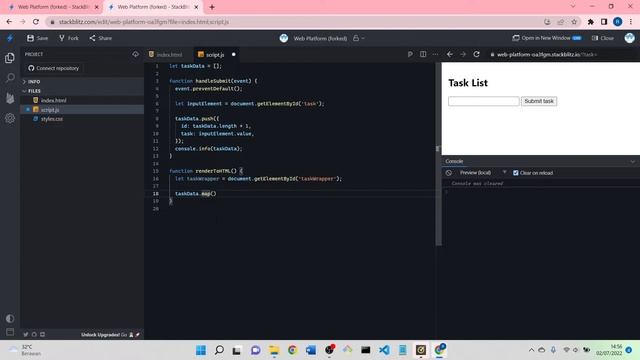Click the split editor icon
The width and height of the screenshot is (640, 360).
coord(423,54)
